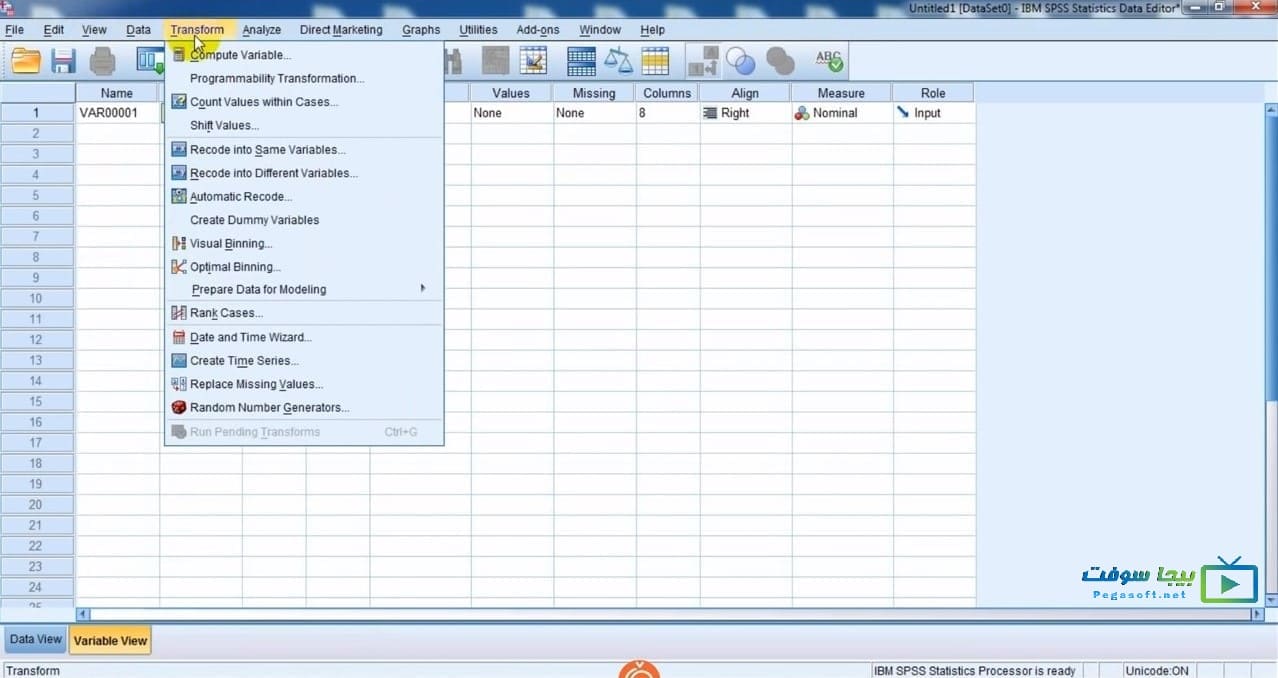Click the Open data document folder icon
Viewport: 1278px width, 678px height.
tap(26, 62)
